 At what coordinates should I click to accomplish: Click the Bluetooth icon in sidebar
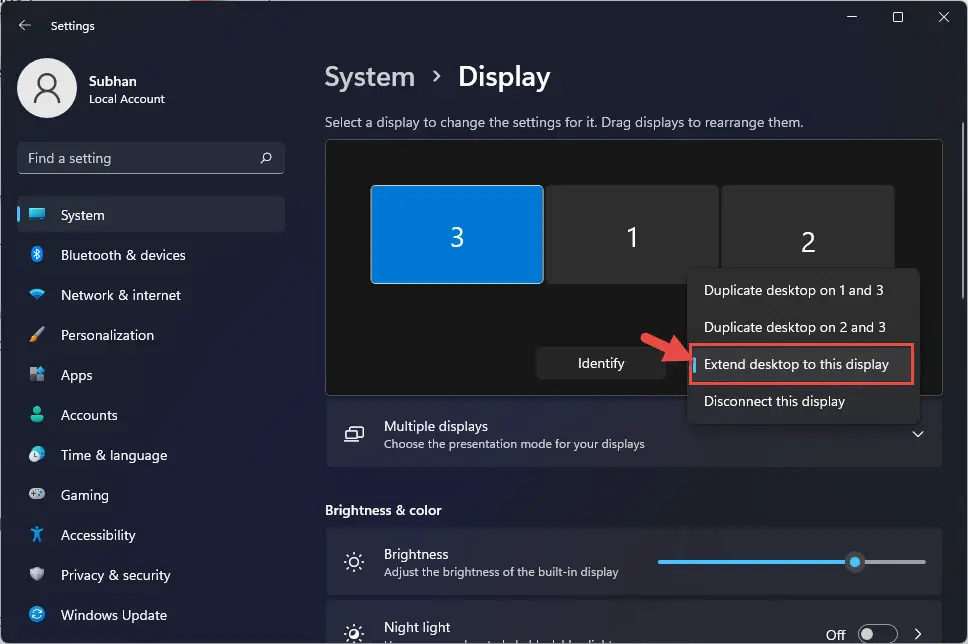coord(37,254)
